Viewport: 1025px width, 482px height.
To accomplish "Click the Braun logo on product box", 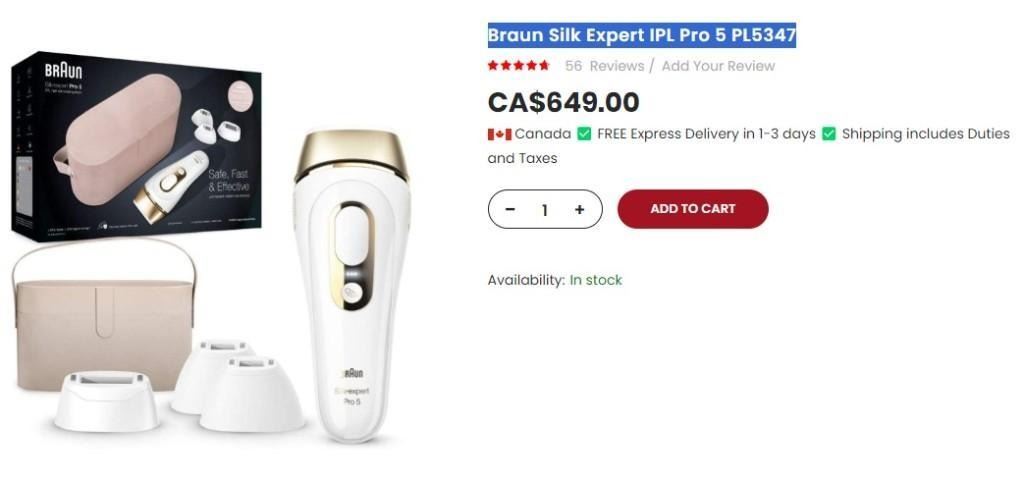I will 63,71.
